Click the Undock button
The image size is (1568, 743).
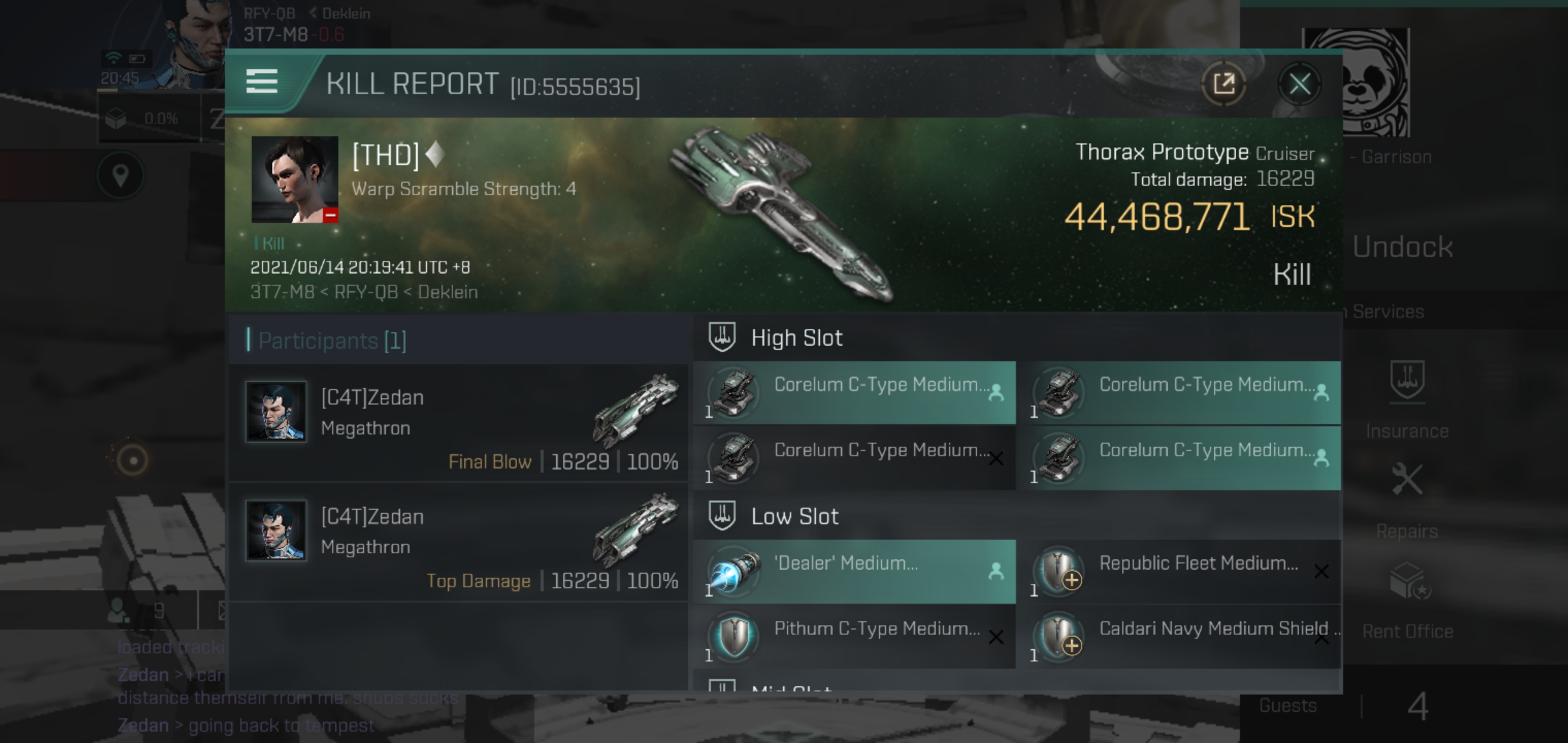(x=1402, y=247)
